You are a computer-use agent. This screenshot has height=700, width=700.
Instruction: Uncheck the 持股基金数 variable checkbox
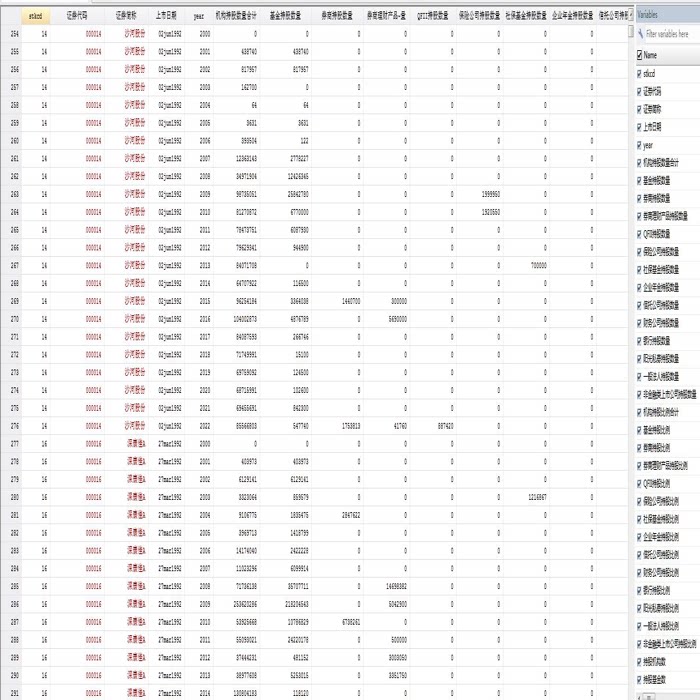pos(639,679)
